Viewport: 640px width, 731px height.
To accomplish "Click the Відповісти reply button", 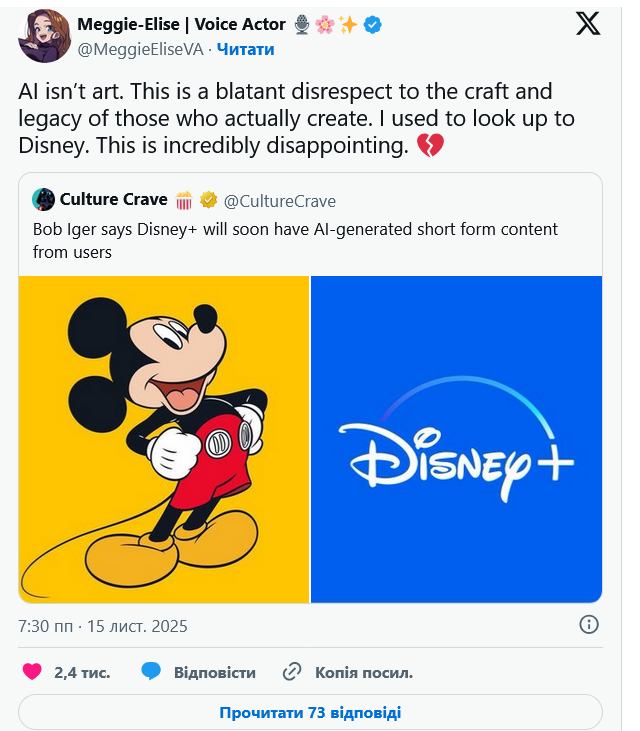I will click(214, 672).
